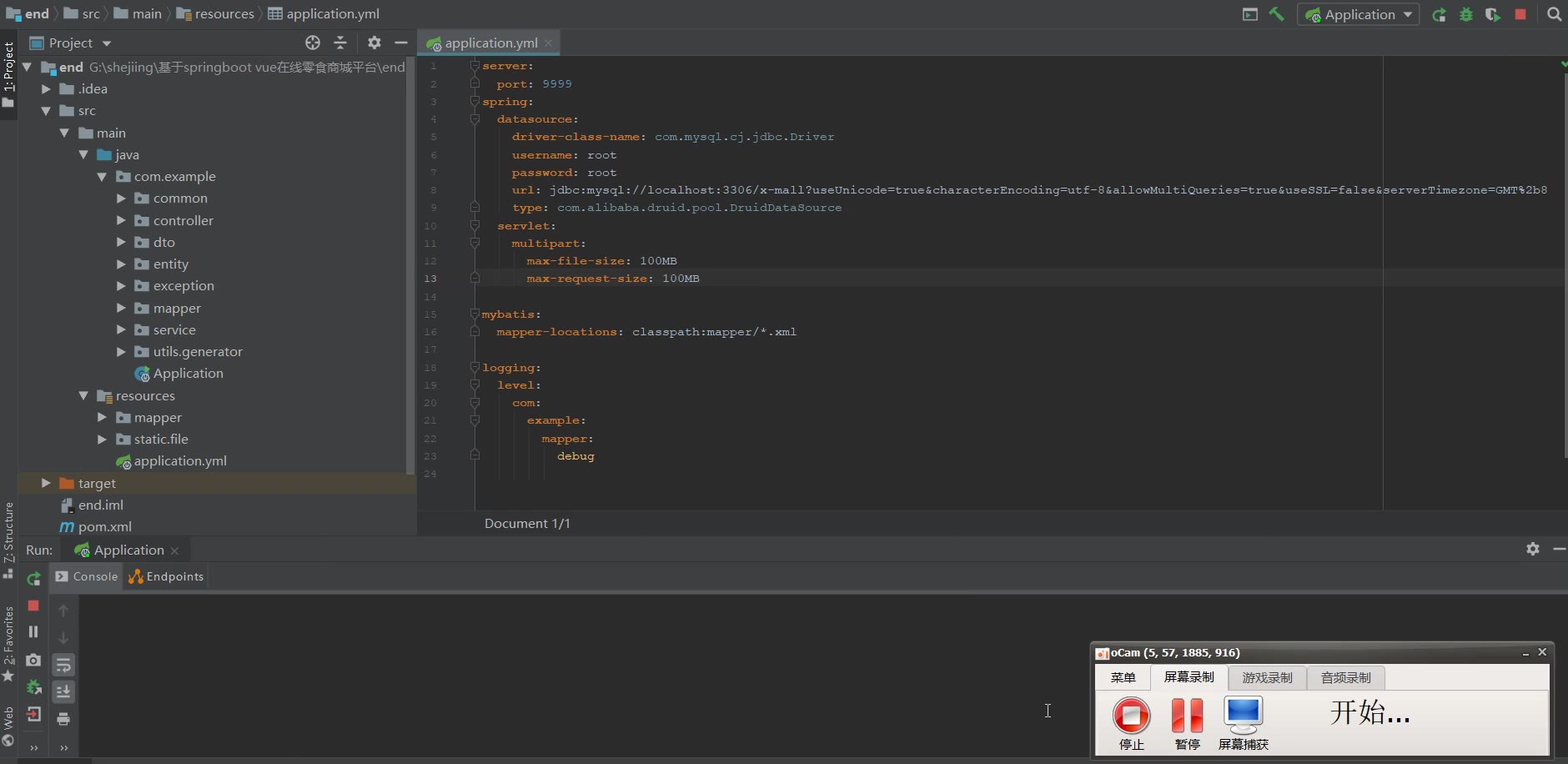
Task: Switch to the Endpoints tab
Action: click(x=166, y=576)
